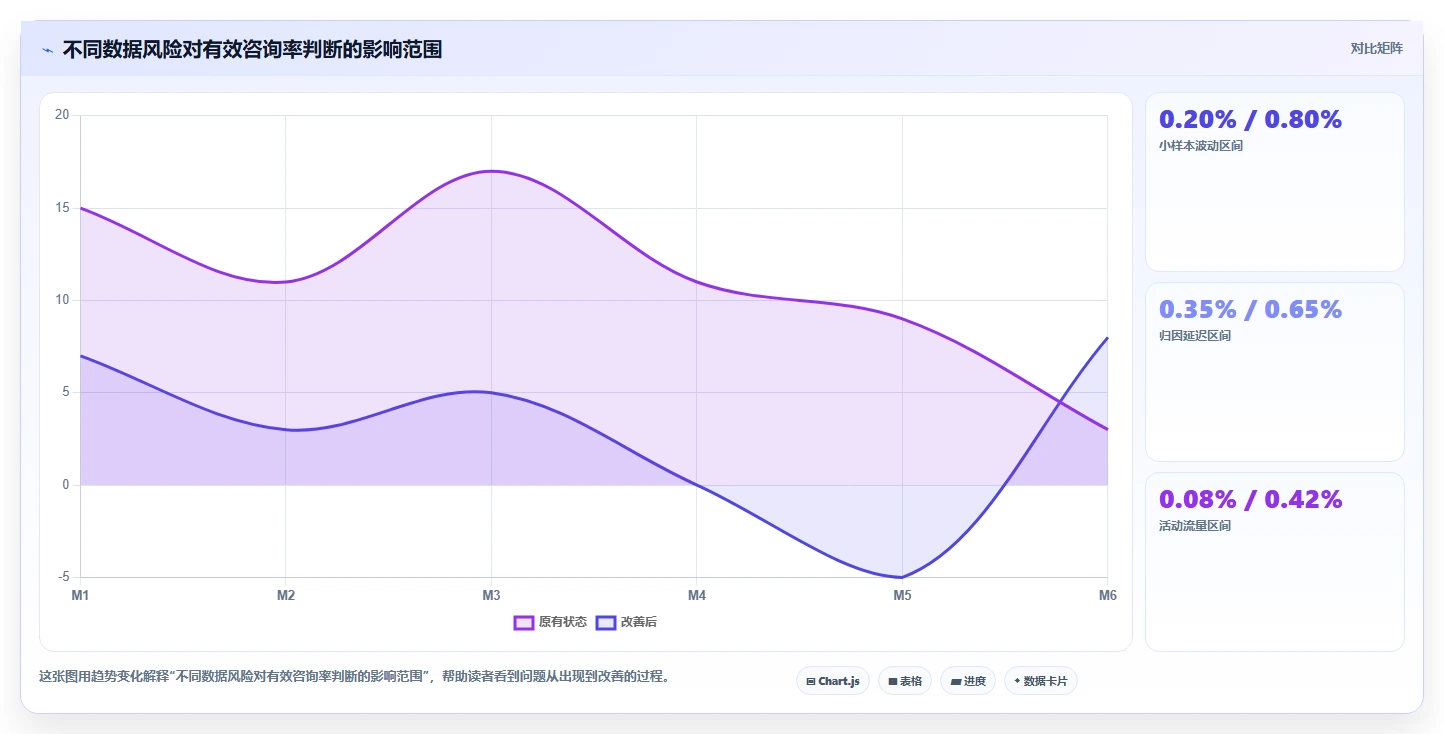Click the 0.20% / 0.80% value
Viewport: 1444px width, 734px height.
tap(1250, 120)
